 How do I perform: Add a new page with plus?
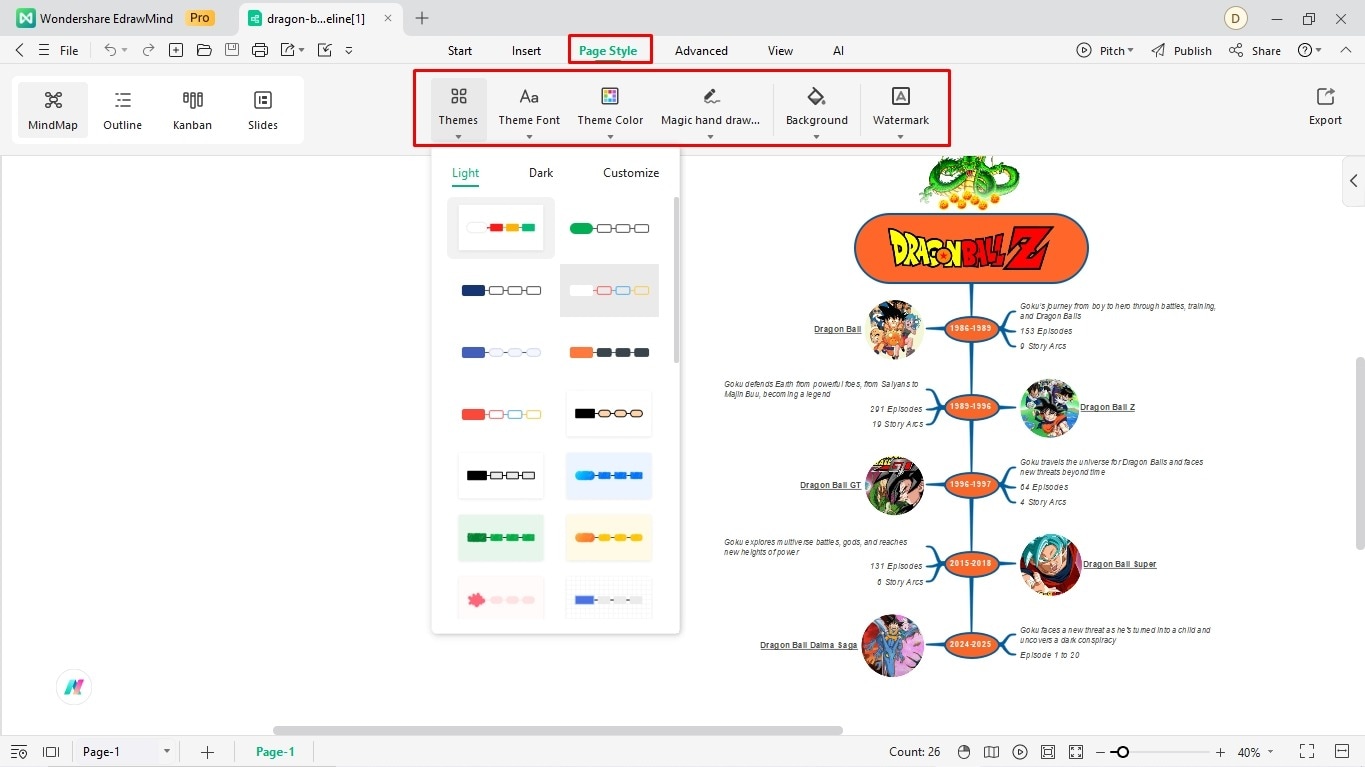(207, 752)
